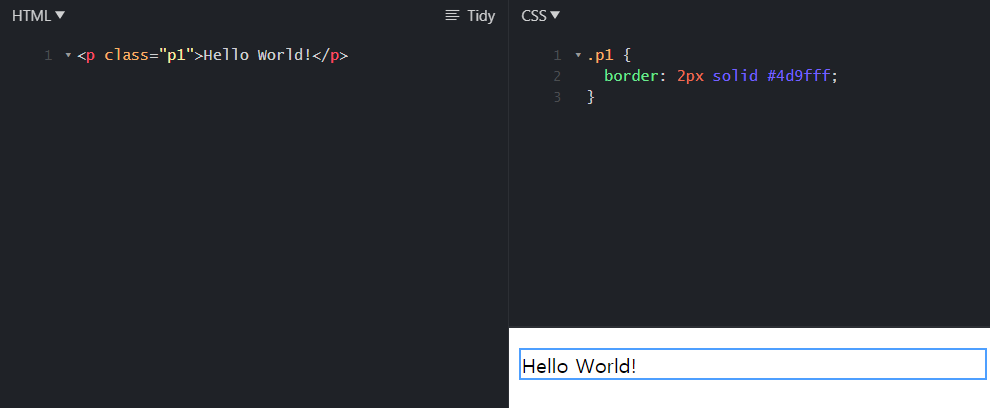Click the Hello World! paragraph in preview
The width and height of the screenshot is (990, 408).
pyautogui.click(x=753, y=364)
